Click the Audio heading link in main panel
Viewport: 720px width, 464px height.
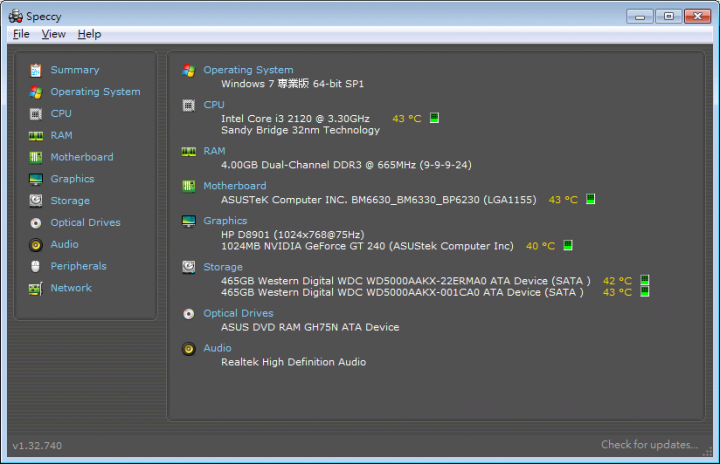tap(217, 348)
